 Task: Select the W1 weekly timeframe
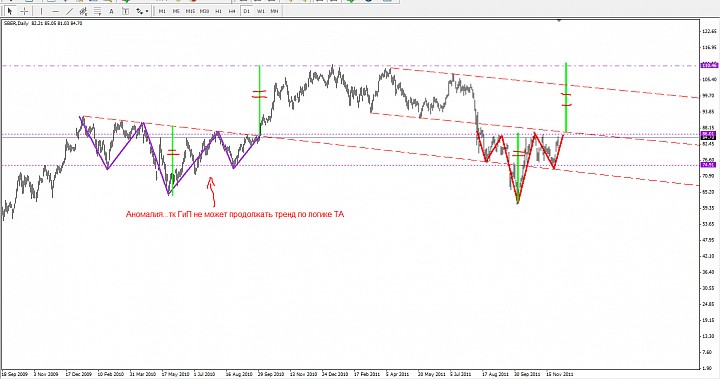pyautogui.click(x=261, y=11)
